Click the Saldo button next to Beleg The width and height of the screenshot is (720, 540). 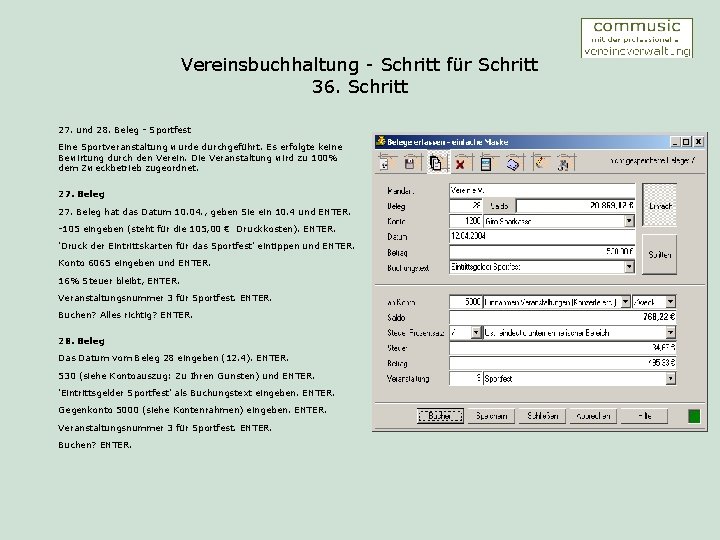tap(499, 206)
